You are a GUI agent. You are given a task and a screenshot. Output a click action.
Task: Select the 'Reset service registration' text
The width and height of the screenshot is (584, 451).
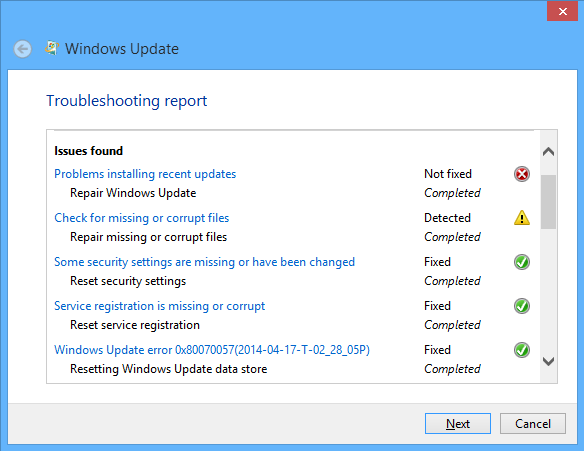[135, 325]
